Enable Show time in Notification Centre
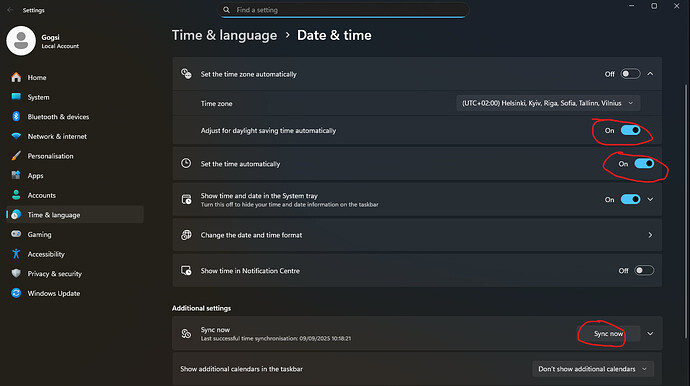This screenshot has width=690, height=386. [644, 271]
